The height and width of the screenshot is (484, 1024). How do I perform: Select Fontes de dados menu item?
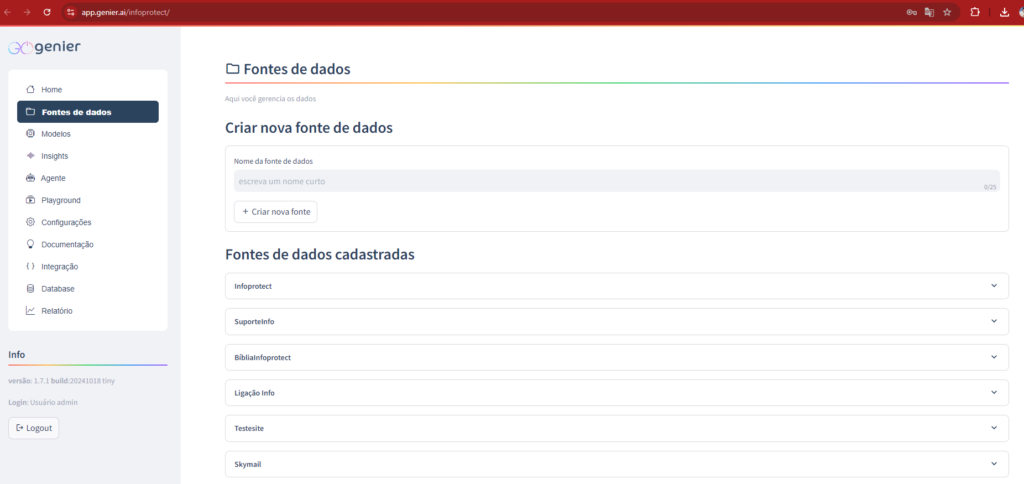click(x=87, y=112)
